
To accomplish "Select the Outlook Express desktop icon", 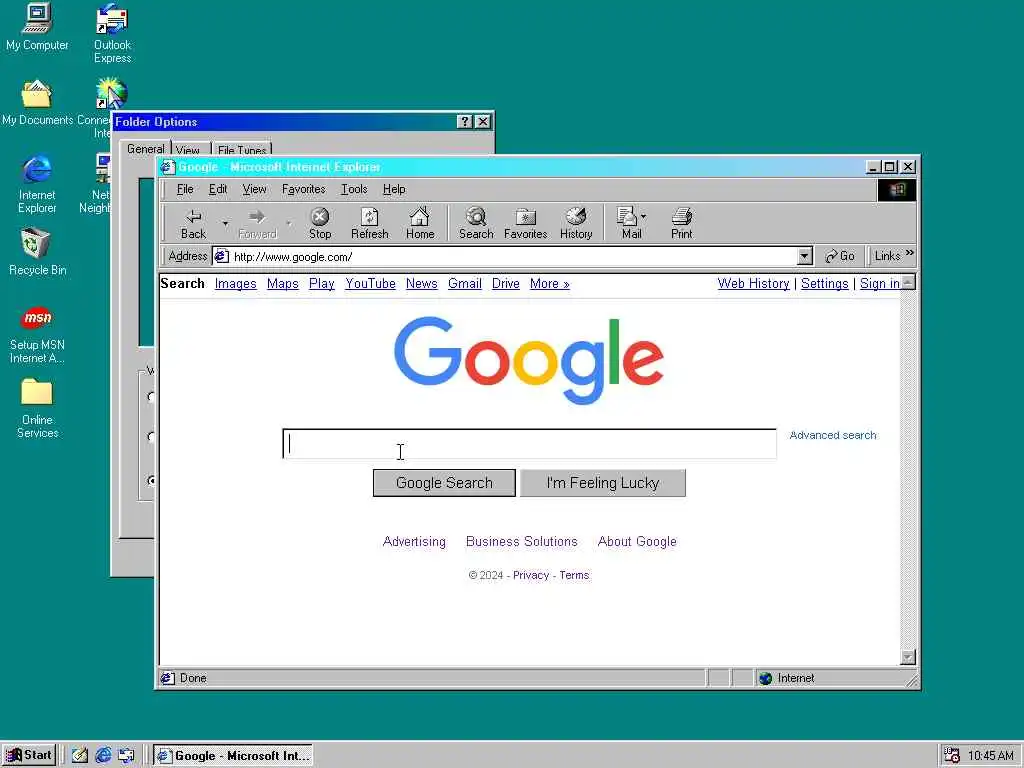I will 112,33.
